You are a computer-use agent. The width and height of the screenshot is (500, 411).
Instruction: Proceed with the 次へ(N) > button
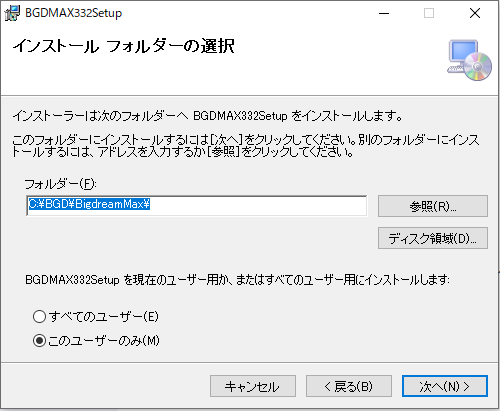tap(445, 386)
